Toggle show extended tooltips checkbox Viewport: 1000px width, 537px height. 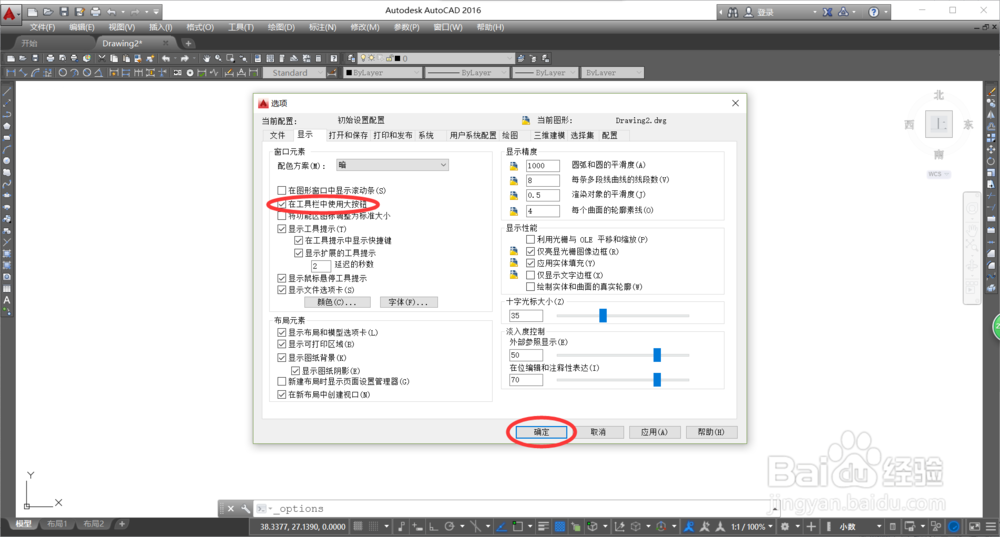click(298, 253)
